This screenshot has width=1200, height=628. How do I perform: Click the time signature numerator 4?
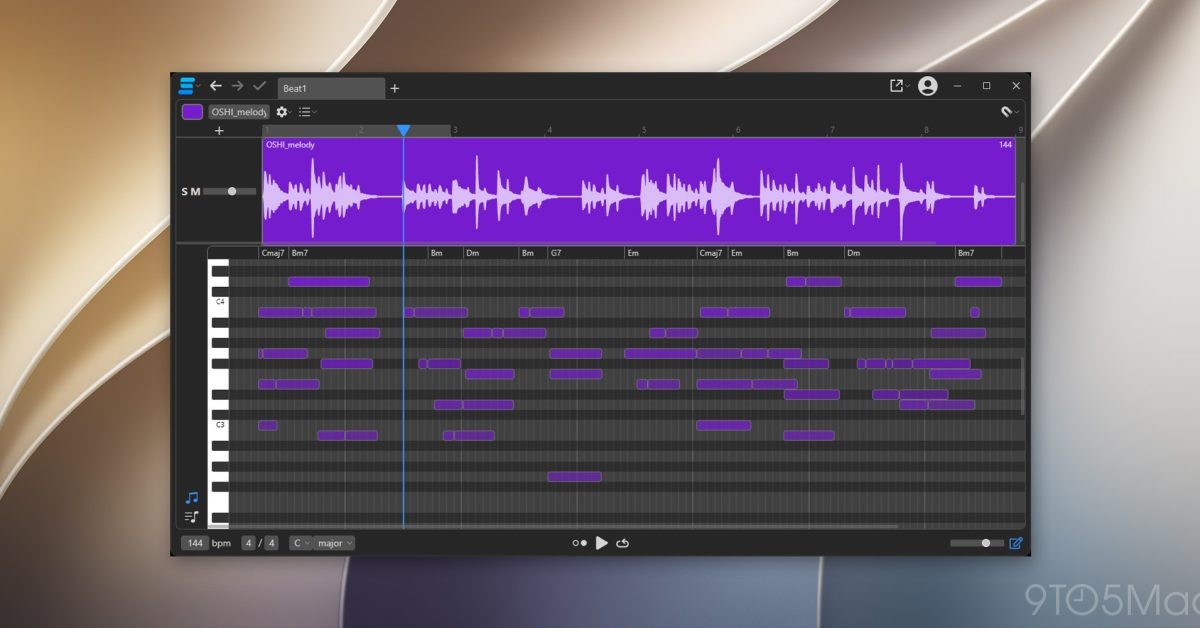click(x=249, y=543)
